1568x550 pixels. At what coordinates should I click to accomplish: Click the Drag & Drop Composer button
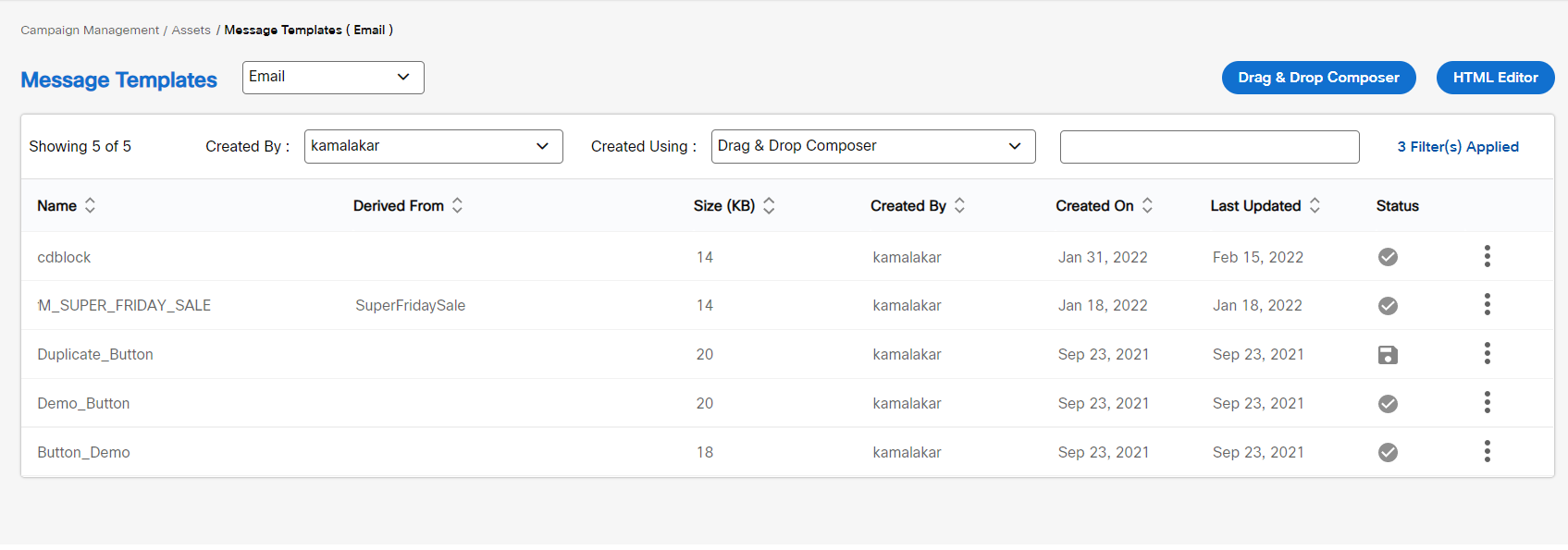pos(1318,78)
